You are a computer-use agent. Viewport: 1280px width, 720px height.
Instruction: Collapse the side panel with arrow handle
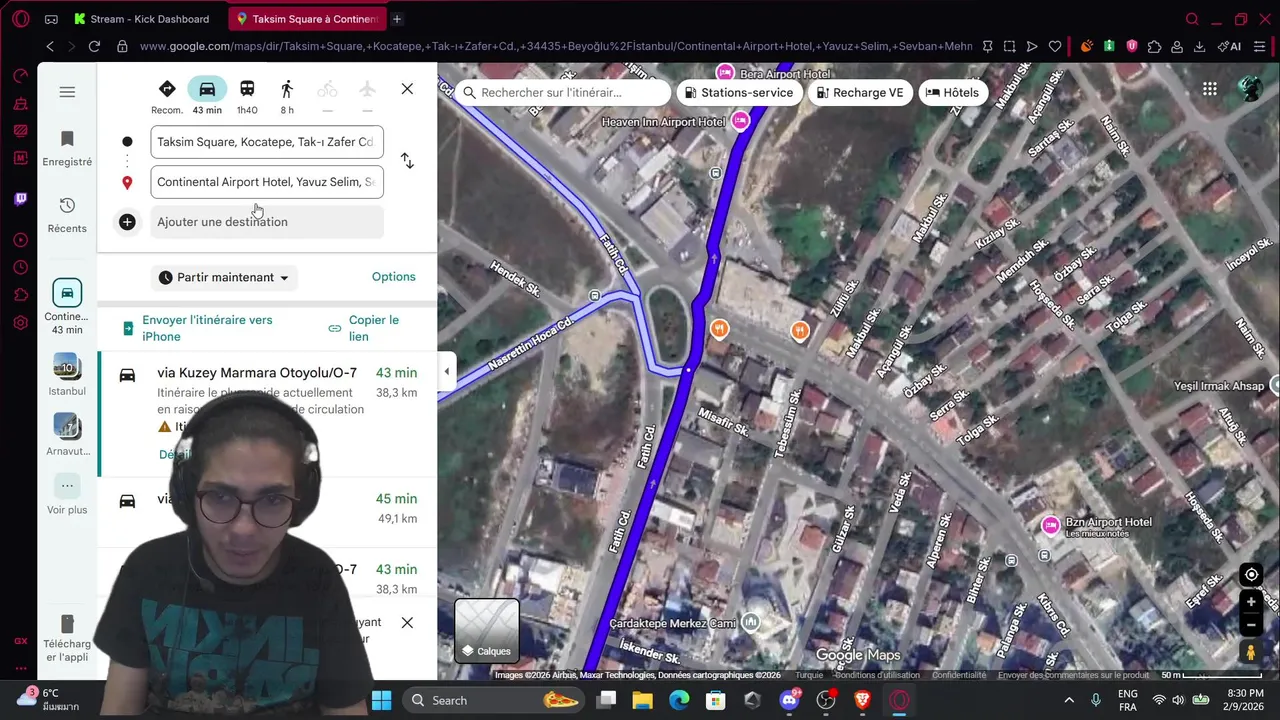(x=447, y=372)
